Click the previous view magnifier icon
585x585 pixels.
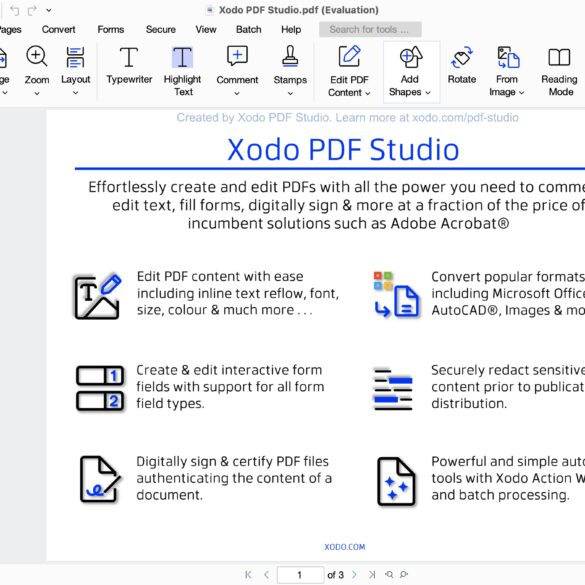click(x=389, y=575)
